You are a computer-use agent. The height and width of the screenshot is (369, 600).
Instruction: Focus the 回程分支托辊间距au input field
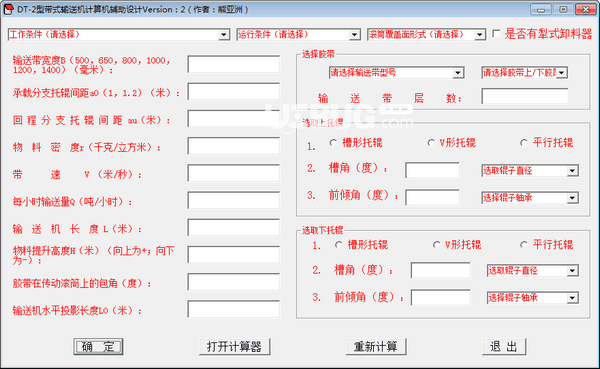(x=234, y=119)
